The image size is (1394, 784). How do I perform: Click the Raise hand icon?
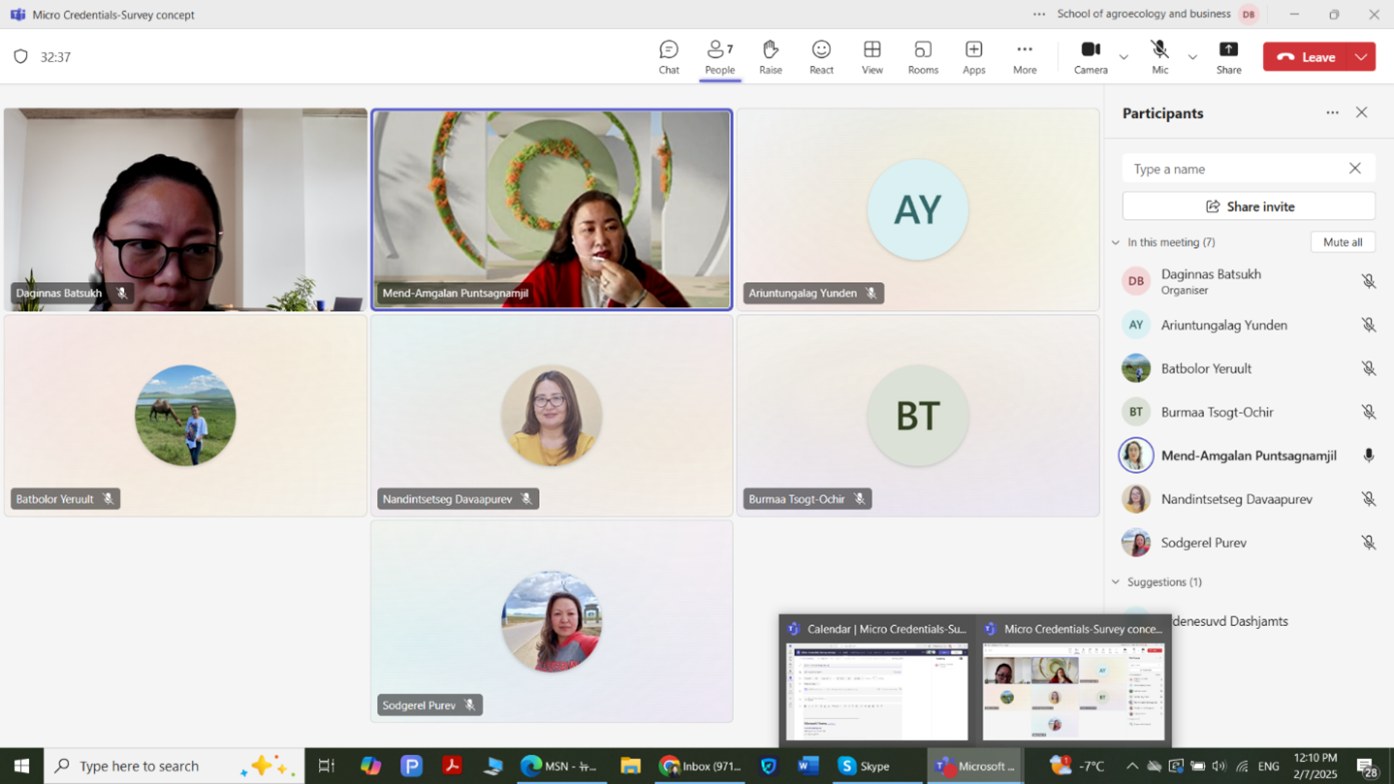click(x=770, y=56)
